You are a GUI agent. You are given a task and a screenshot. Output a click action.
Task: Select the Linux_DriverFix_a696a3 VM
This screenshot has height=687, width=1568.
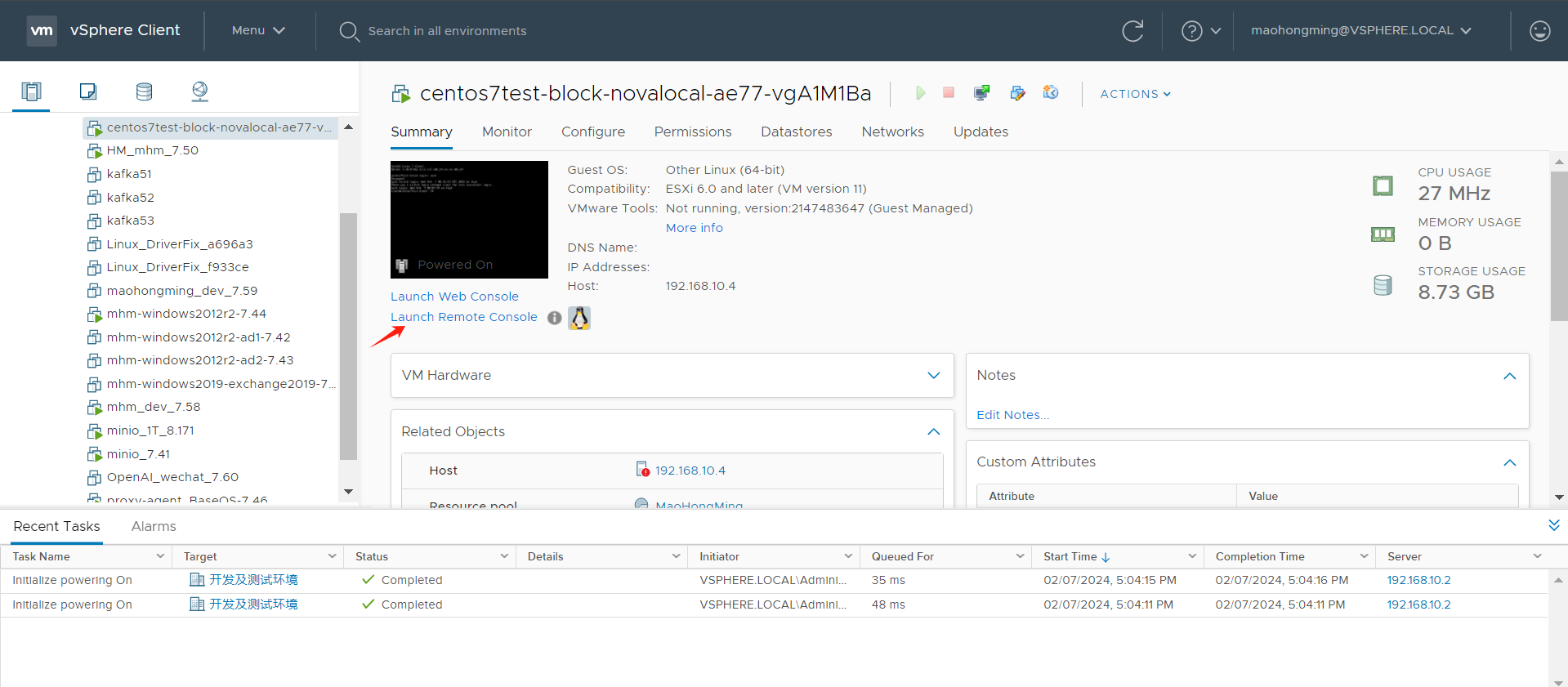(x=180, y=244)
